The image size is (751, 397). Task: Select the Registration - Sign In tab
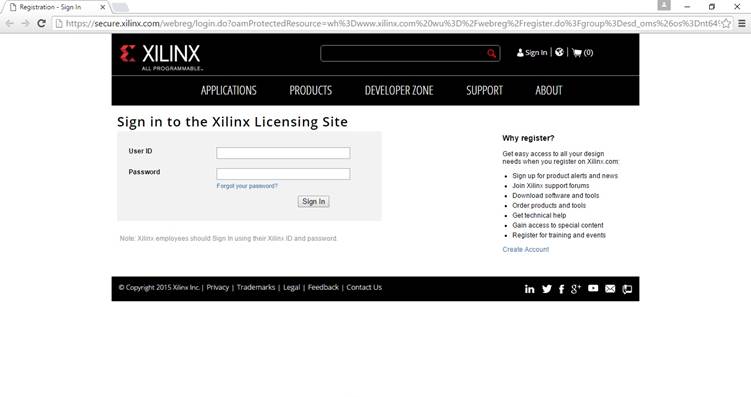tap(55, 7)
